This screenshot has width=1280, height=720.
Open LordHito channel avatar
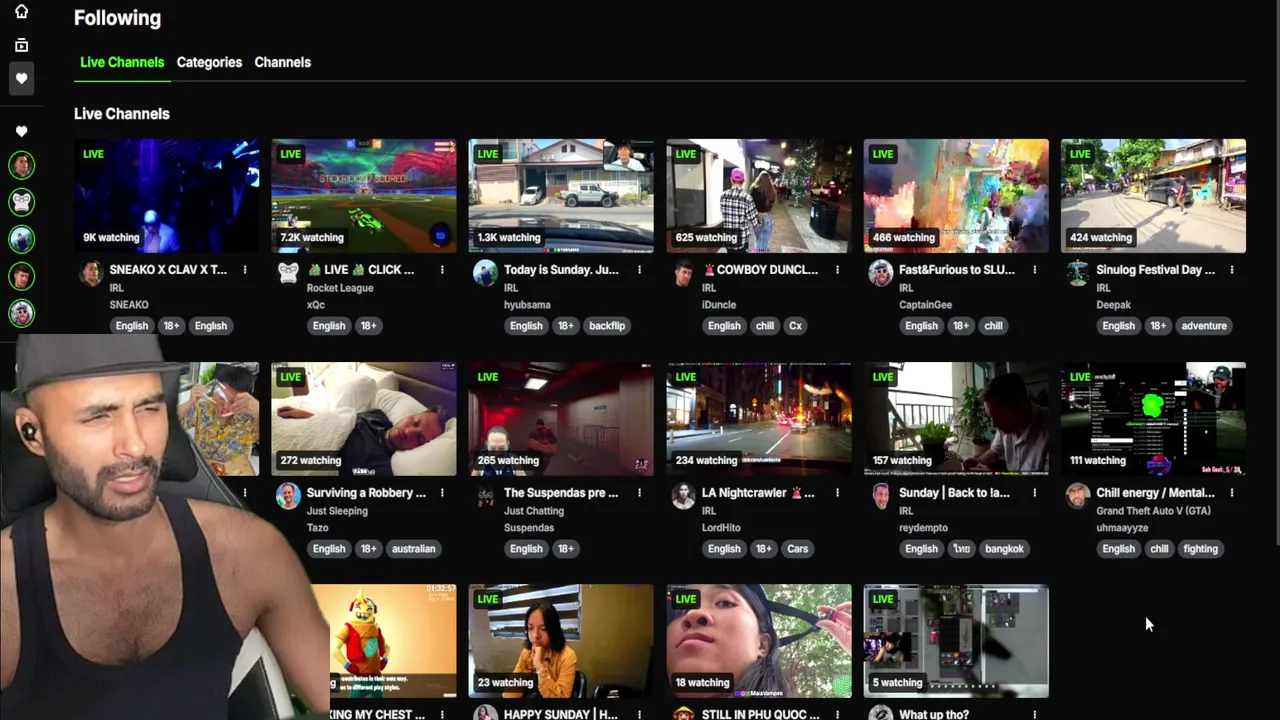pos(683,496)
